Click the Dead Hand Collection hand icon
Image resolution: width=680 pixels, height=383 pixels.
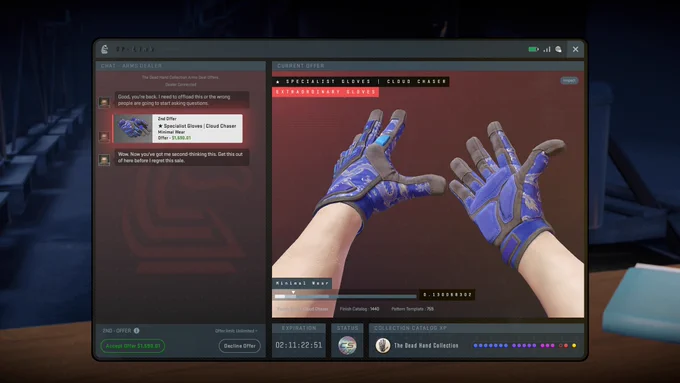click(x=382, y=346)
